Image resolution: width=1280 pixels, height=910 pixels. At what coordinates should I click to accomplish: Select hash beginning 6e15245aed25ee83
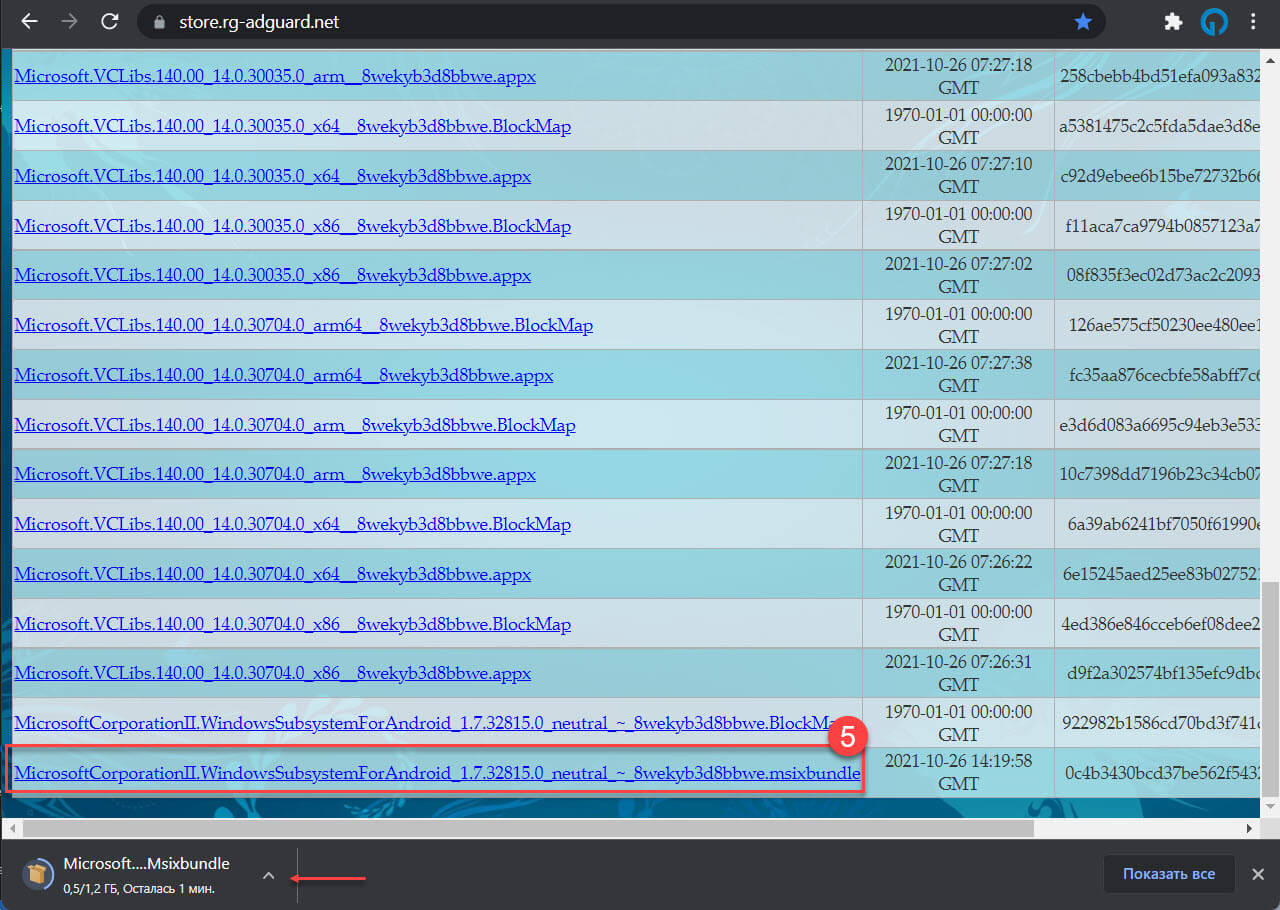pyautogui.click(x=1160, y=574)
